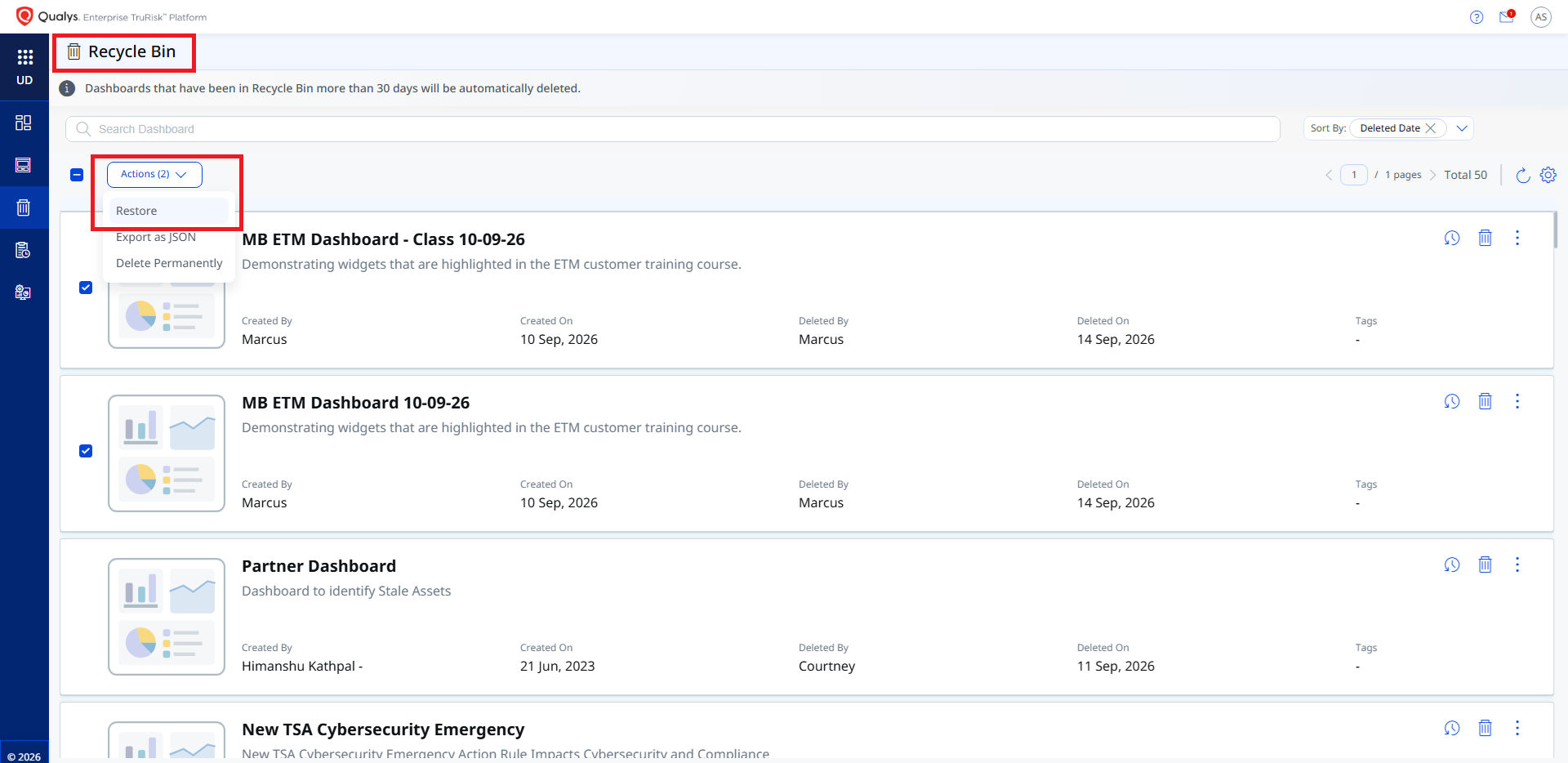Collapse the Actions (2) dropdown

coord(154,174)
